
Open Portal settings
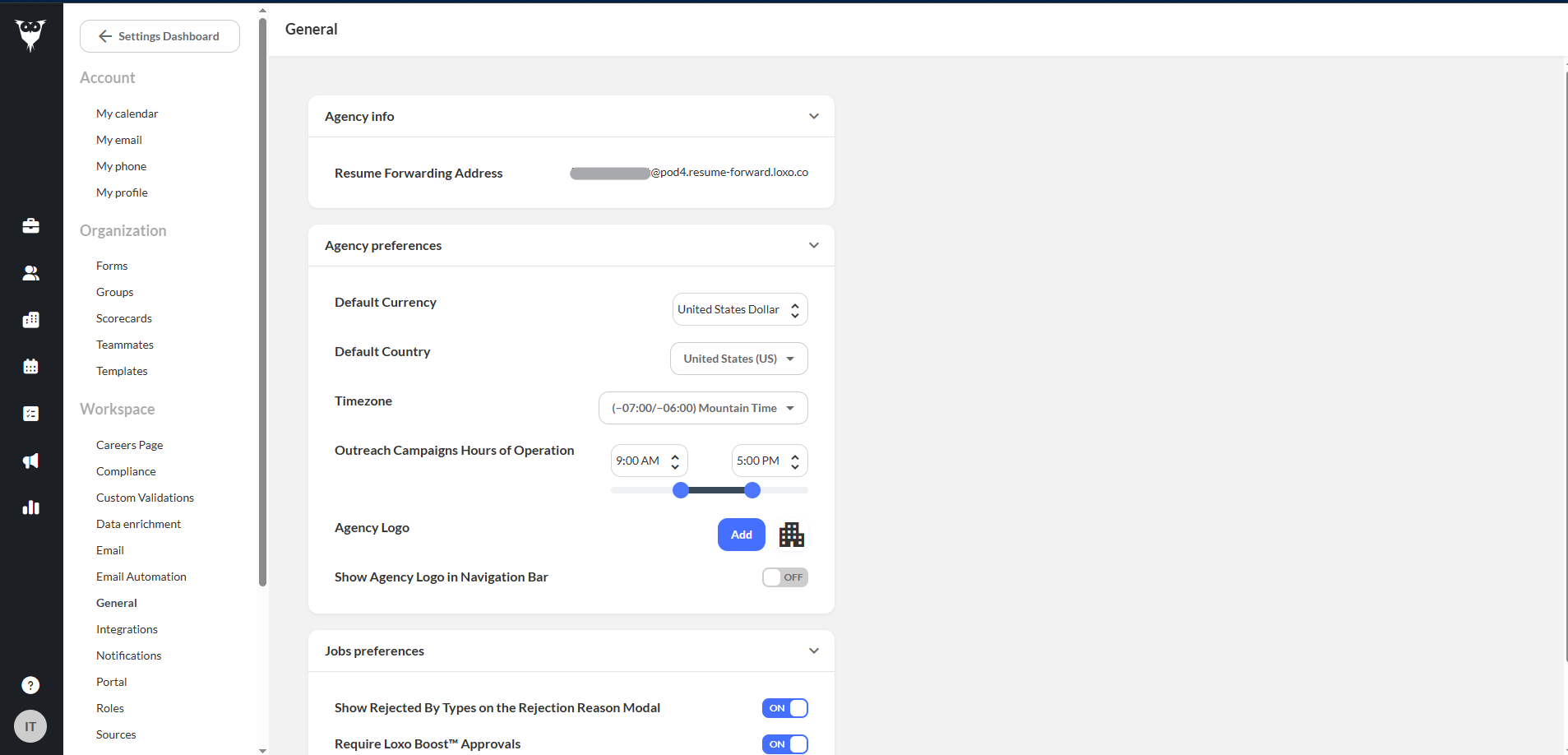click(112, 682)
